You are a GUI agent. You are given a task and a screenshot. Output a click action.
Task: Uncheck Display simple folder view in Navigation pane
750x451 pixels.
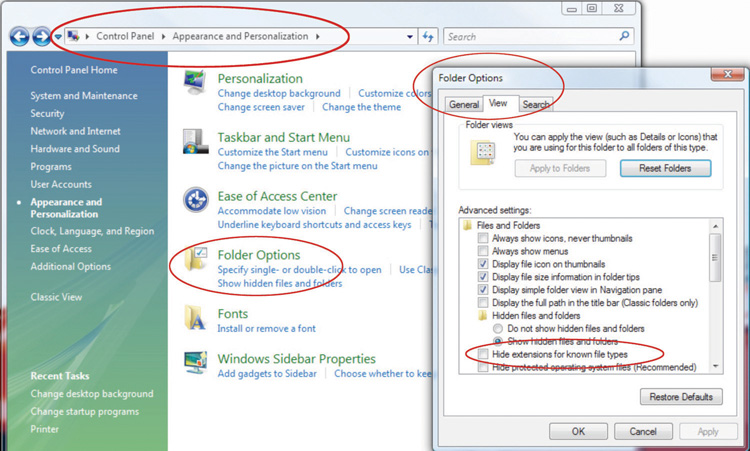tap(483, 290)
